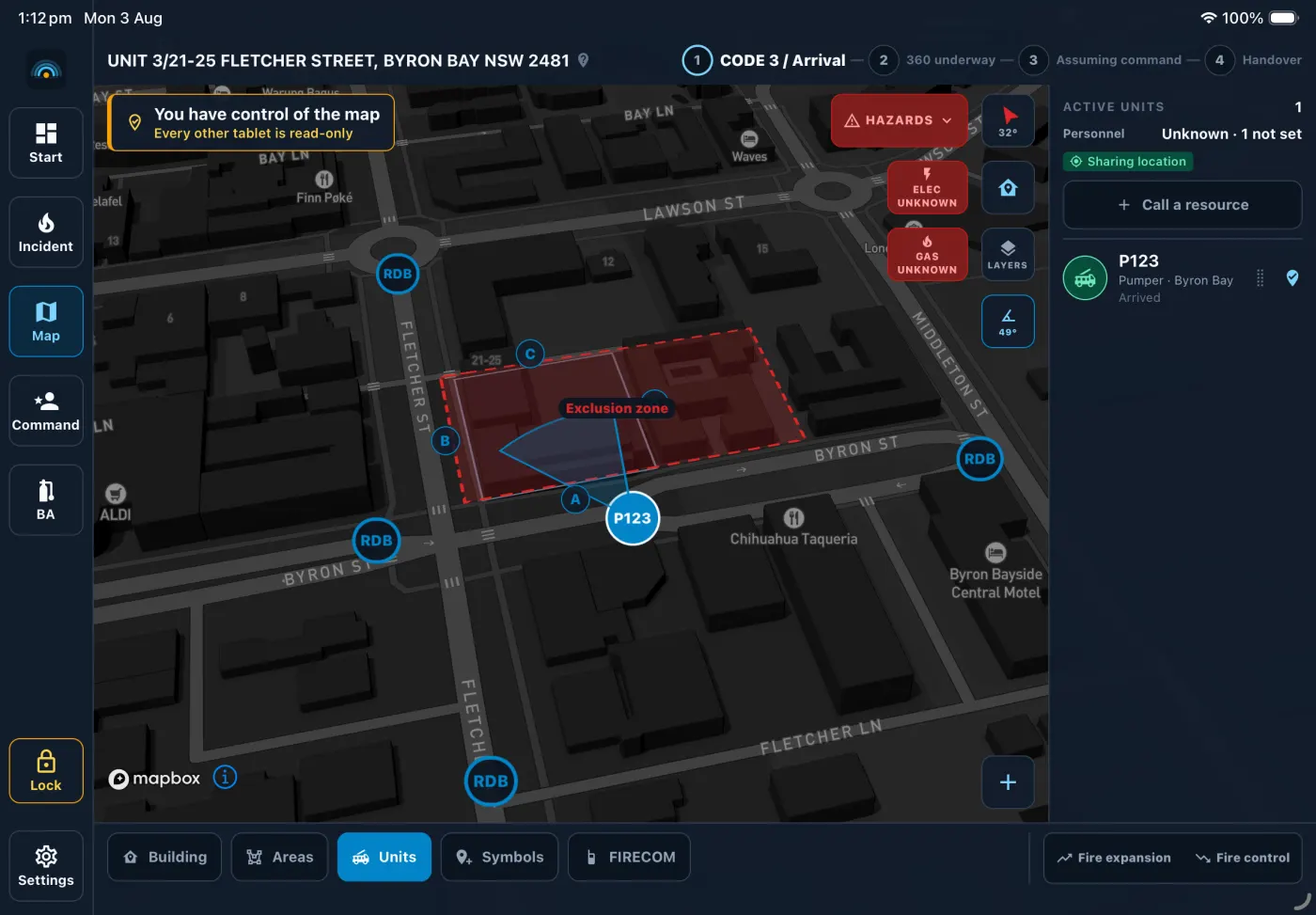Open the FIRECOM tab
The width and height of the screenshot is (1316, 915).
coord(629,857)
